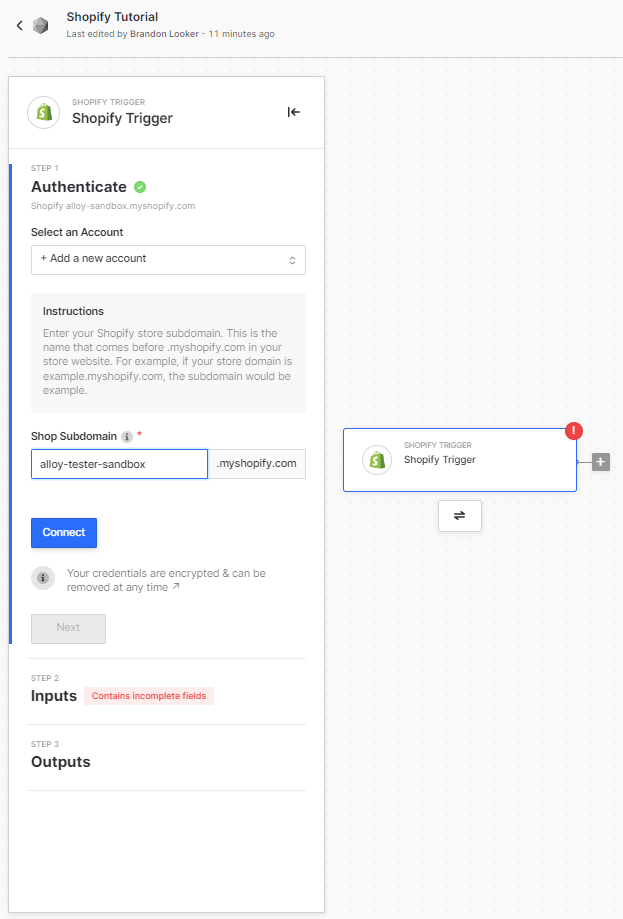Add a new block with the plus icon
623x919 pixels.
(600, 461)
